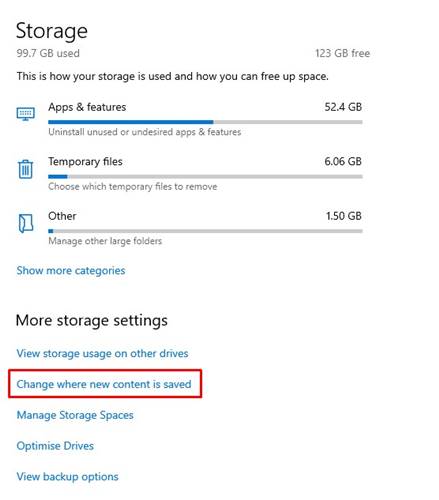Click the Temporary files trash bin icon
The width and height of the screenshot is (439, 500).
click(25, 169)
